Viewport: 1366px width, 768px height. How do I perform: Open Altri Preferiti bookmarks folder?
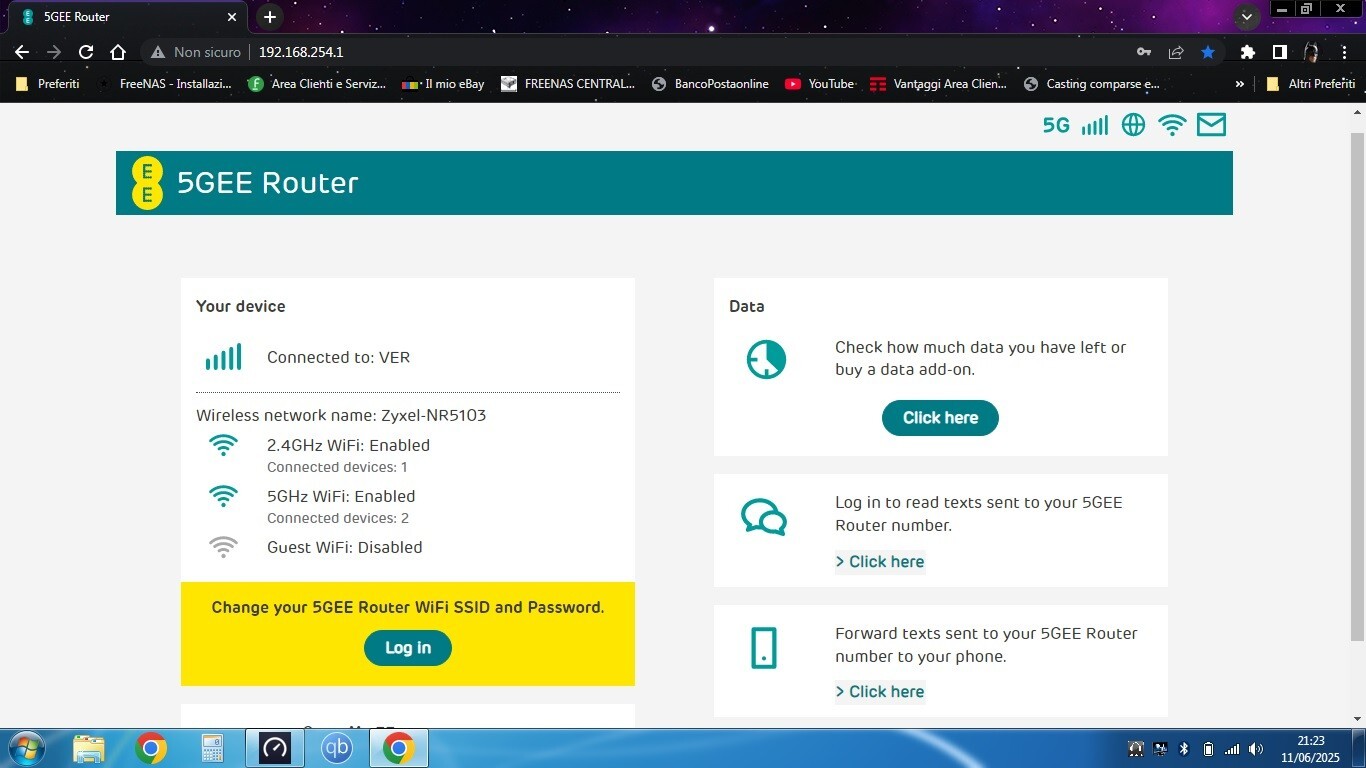tap(1311, 84)
